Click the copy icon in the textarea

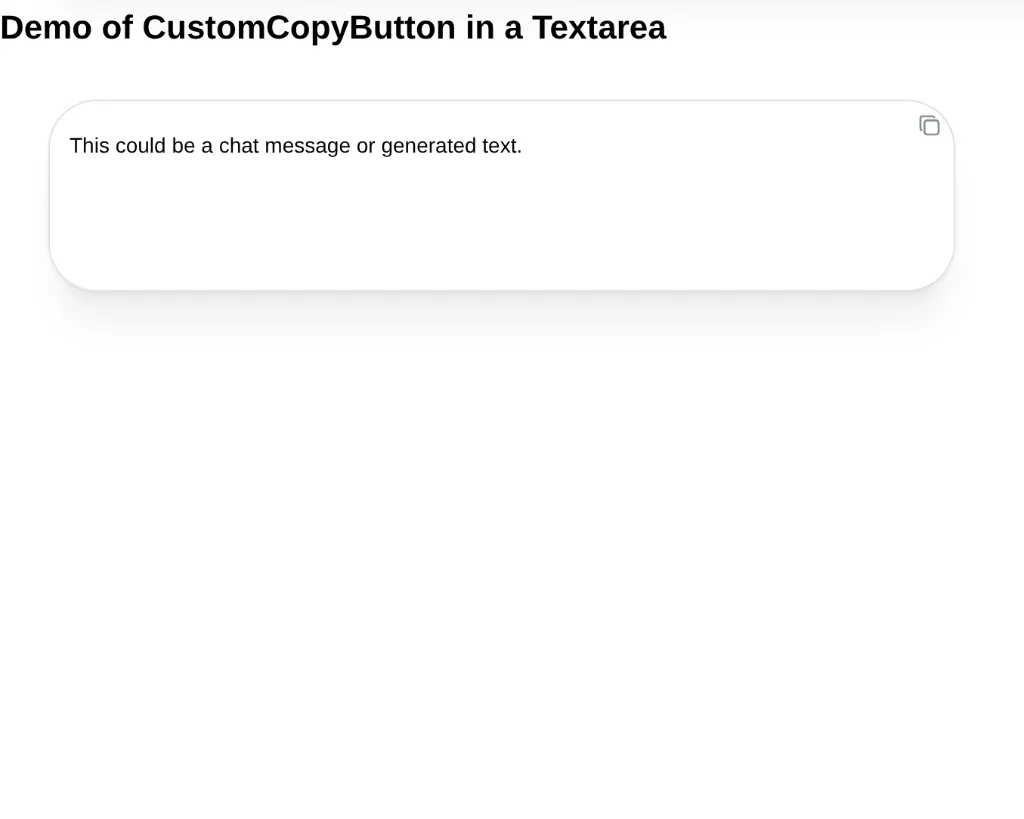[x=929, y=126]
